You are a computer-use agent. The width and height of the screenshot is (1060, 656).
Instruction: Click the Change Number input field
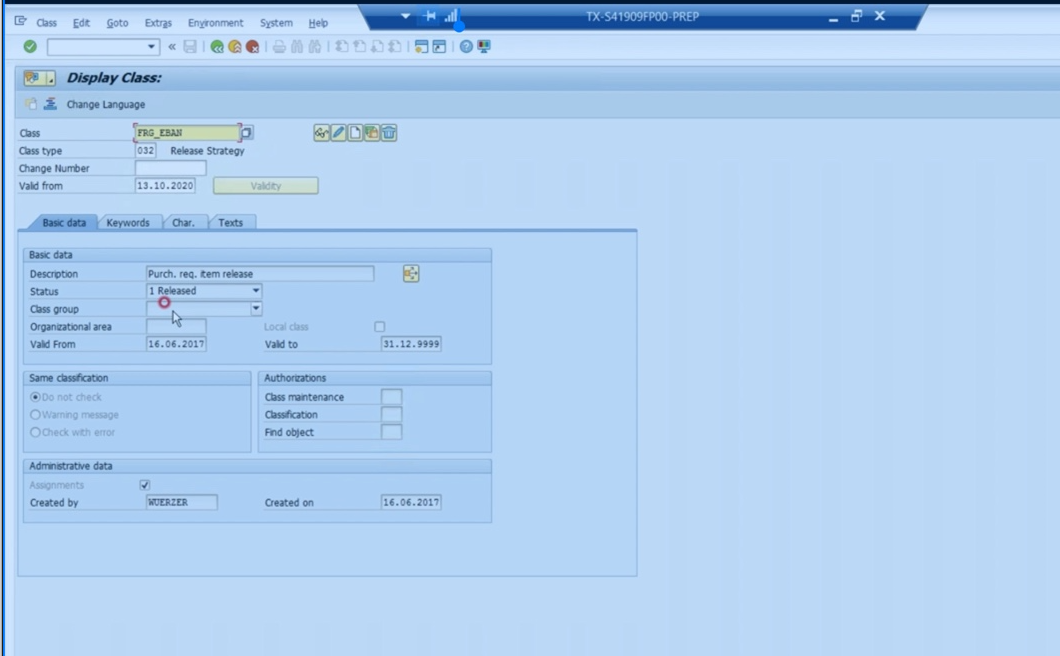tap(170, 168)
